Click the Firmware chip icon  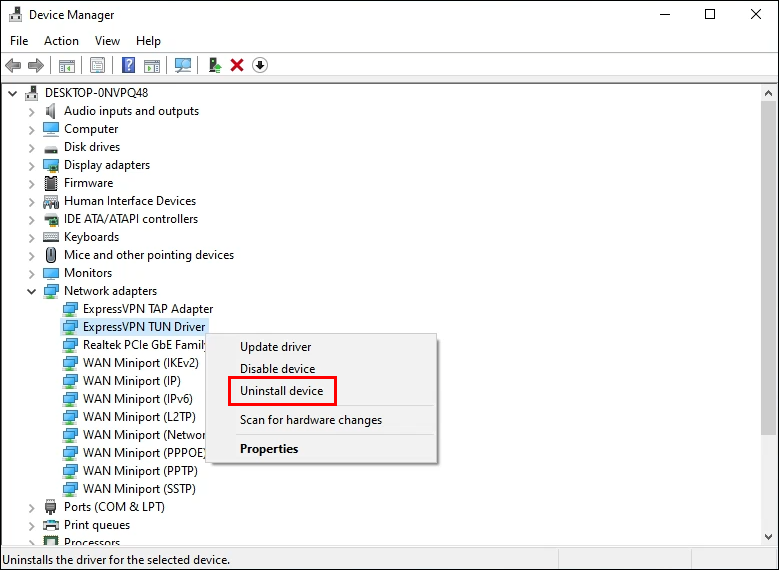(51, 183)
